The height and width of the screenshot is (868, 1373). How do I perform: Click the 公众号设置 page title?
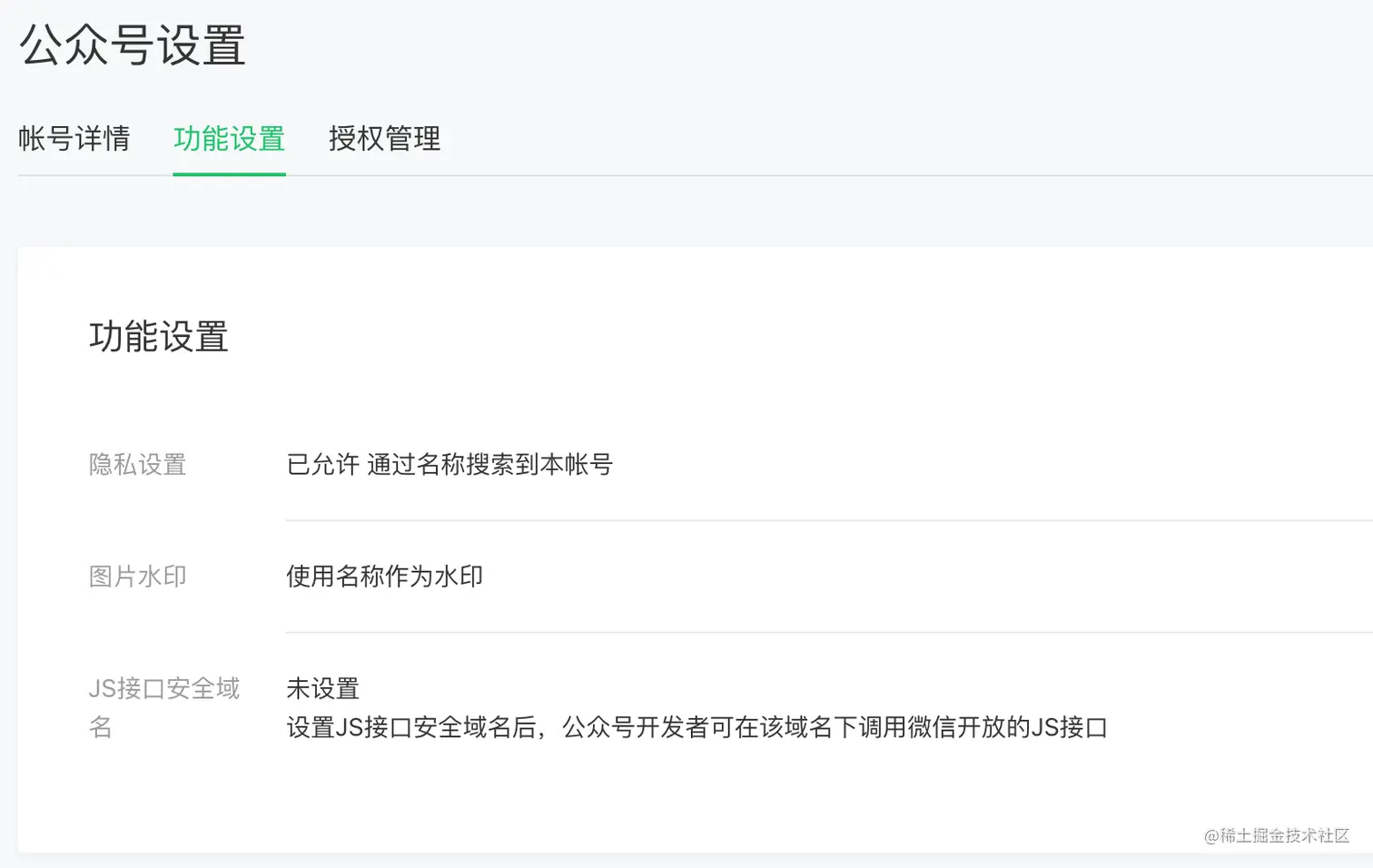pos(133,45)
